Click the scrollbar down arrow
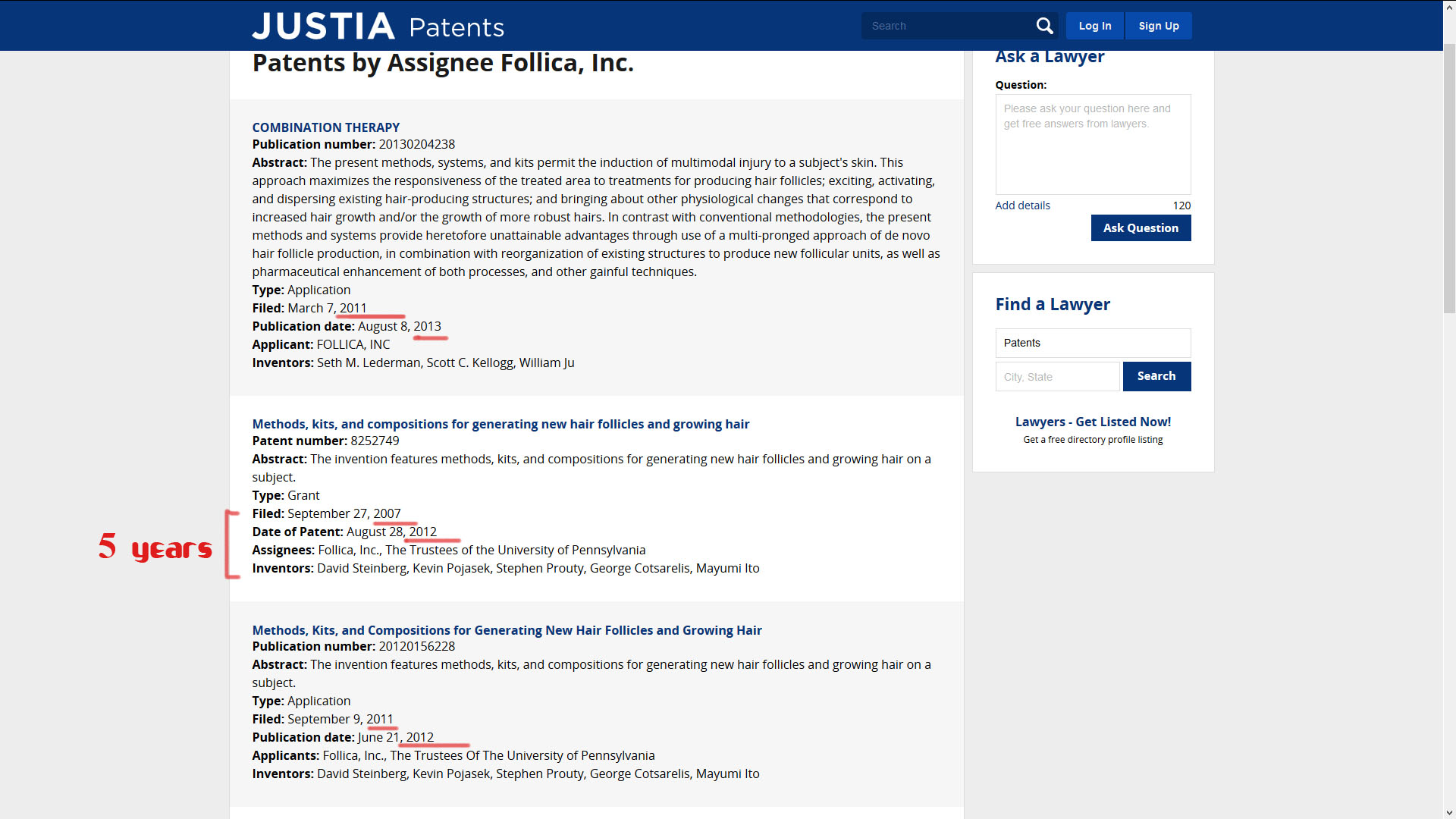The width and height of the screenshot is (1456, 819). [1449, 812]
